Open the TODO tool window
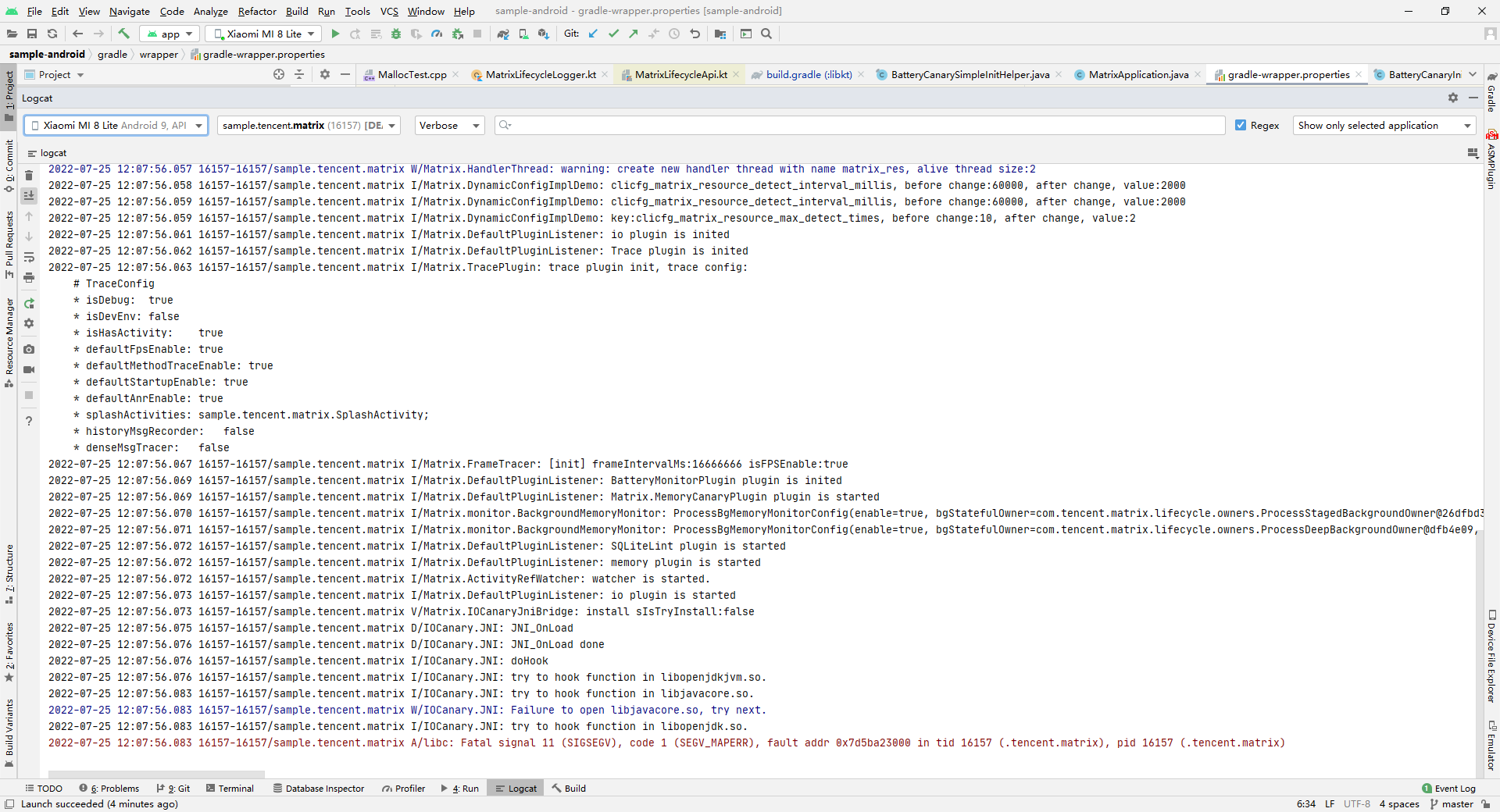The width and height of the screenshot is (1500, 812). pos(44,788)
